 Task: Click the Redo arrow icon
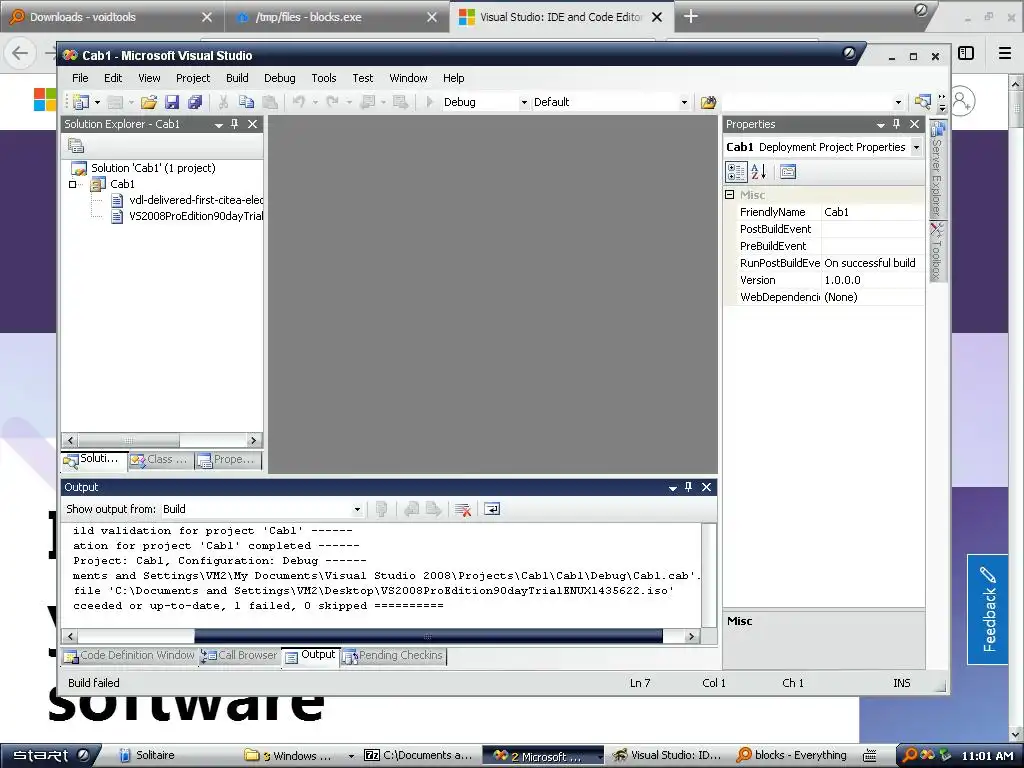click(332, 102)
